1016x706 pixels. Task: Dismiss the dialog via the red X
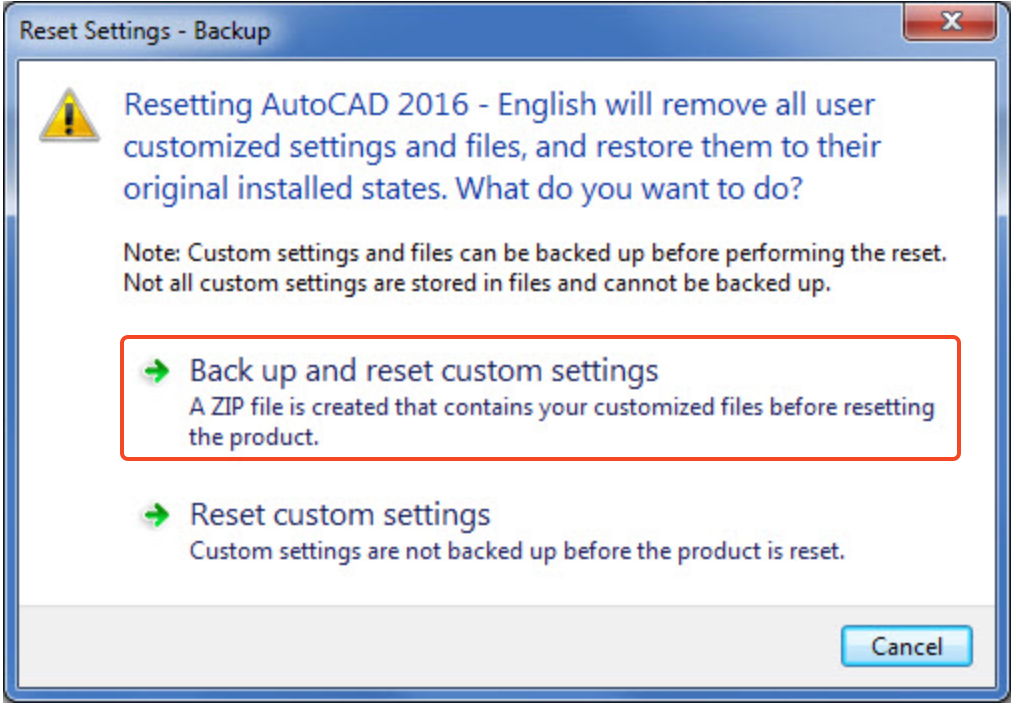949,20
